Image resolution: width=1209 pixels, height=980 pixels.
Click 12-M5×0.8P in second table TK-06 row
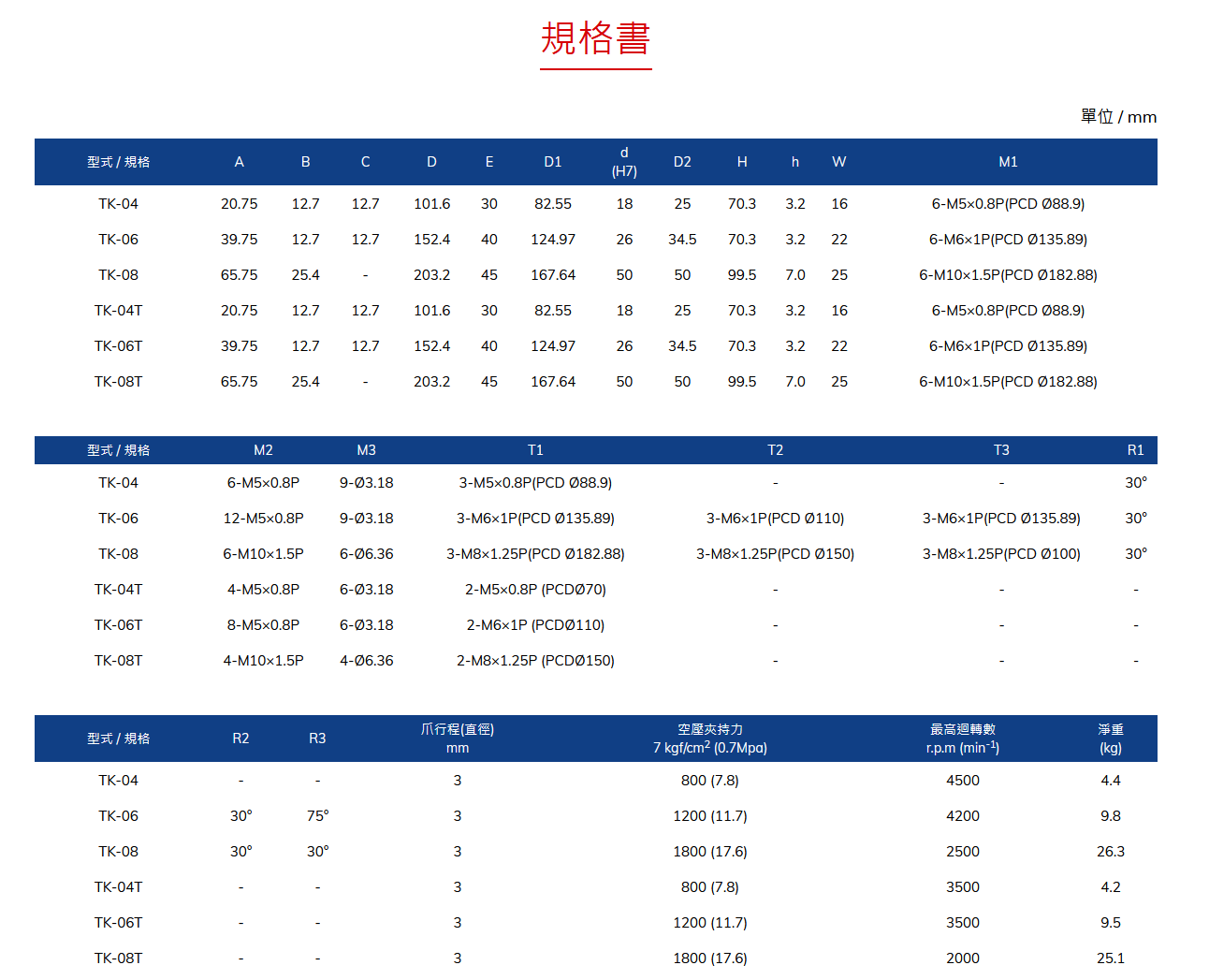pyautogui.click(x=264, y=519)
